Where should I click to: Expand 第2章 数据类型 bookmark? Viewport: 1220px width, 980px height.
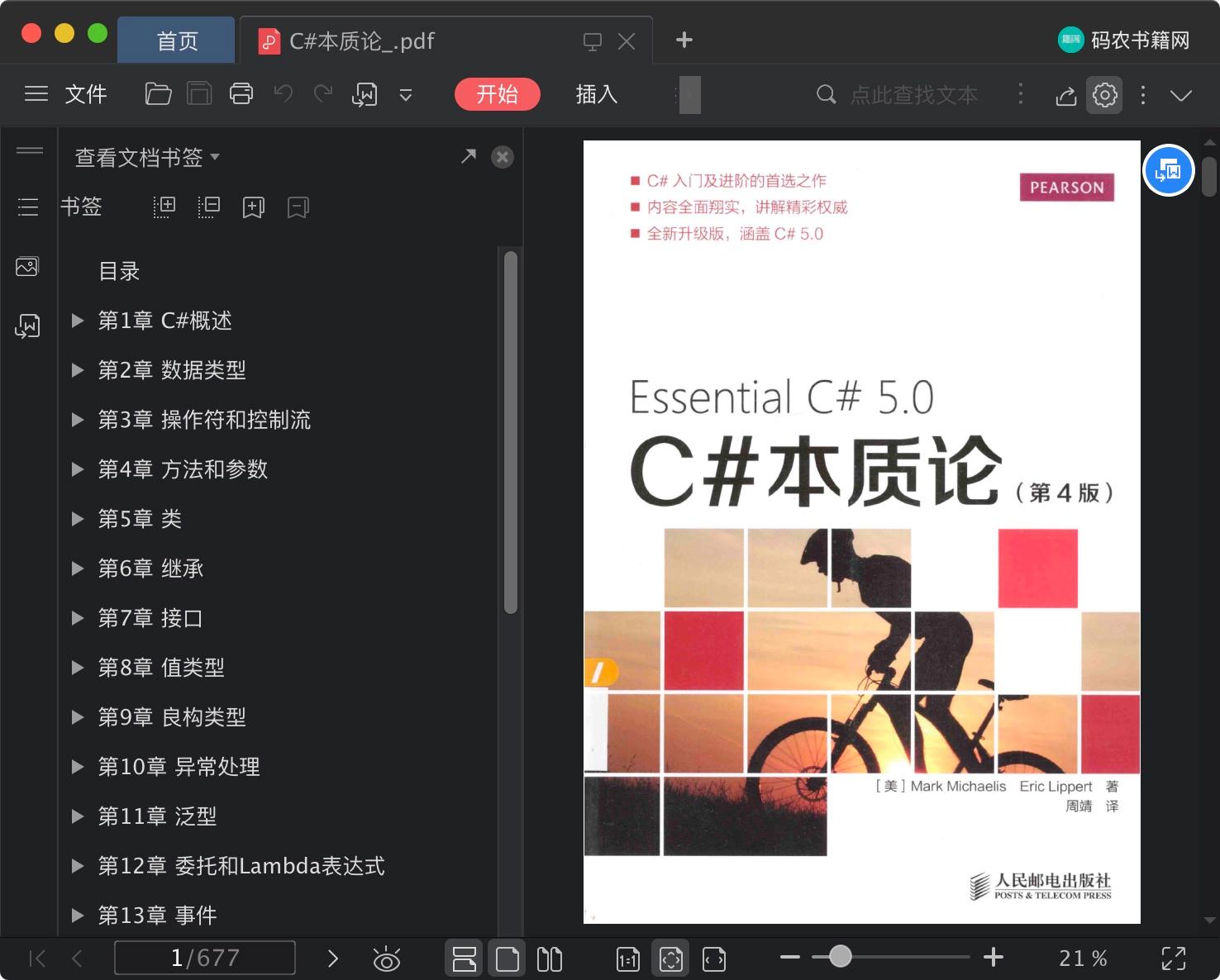coord(78,370)
